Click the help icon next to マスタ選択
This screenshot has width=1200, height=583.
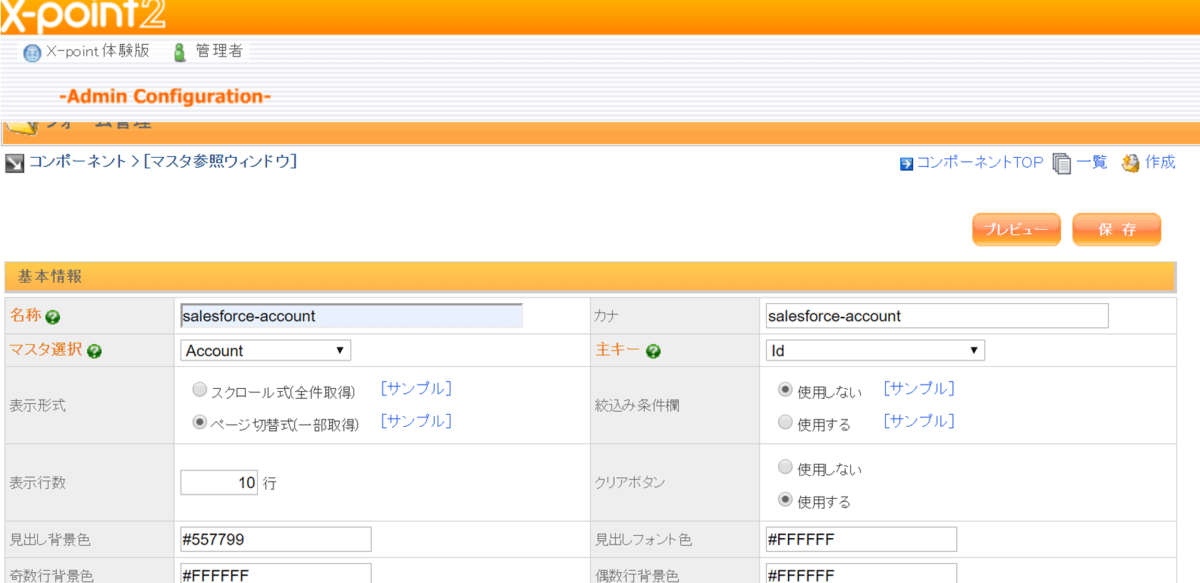click(94, 351)
